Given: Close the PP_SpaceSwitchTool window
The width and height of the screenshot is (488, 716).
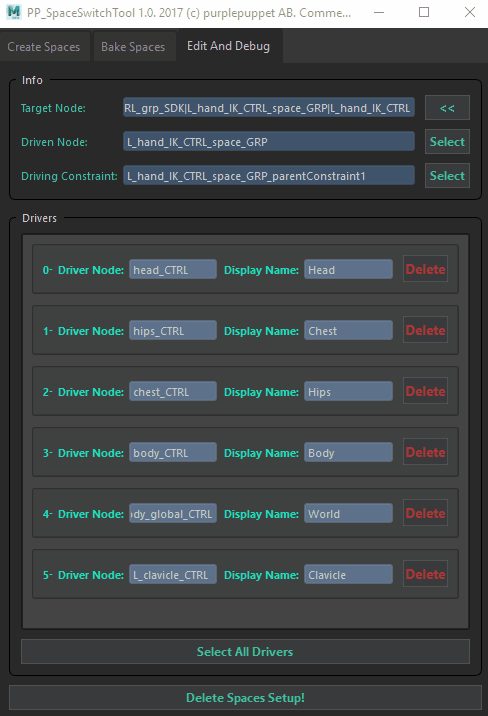Looking at the screenshot, I should [470, 12].
